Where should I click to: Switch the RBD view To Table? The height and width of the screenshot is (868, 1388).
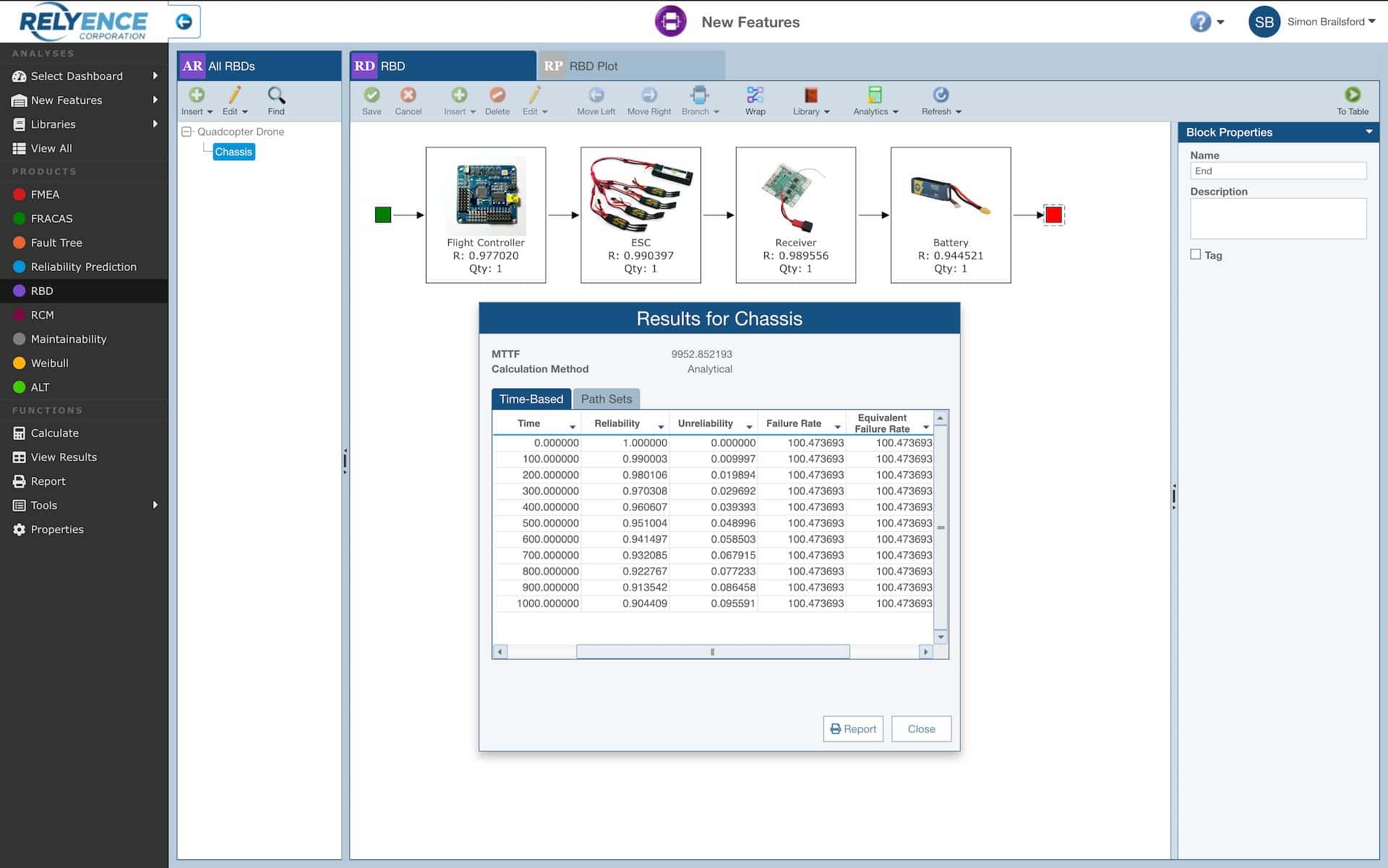coord(1351,100)
